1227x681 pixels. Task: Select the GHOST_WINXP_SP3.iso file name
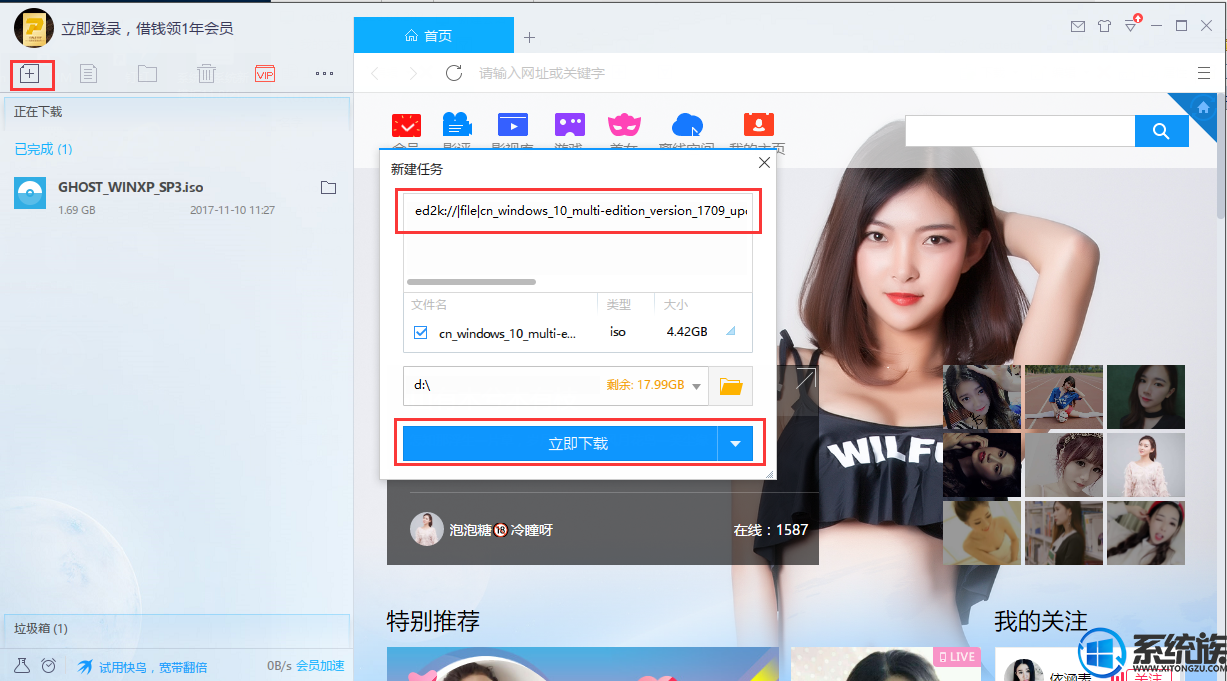click(131, 187)
